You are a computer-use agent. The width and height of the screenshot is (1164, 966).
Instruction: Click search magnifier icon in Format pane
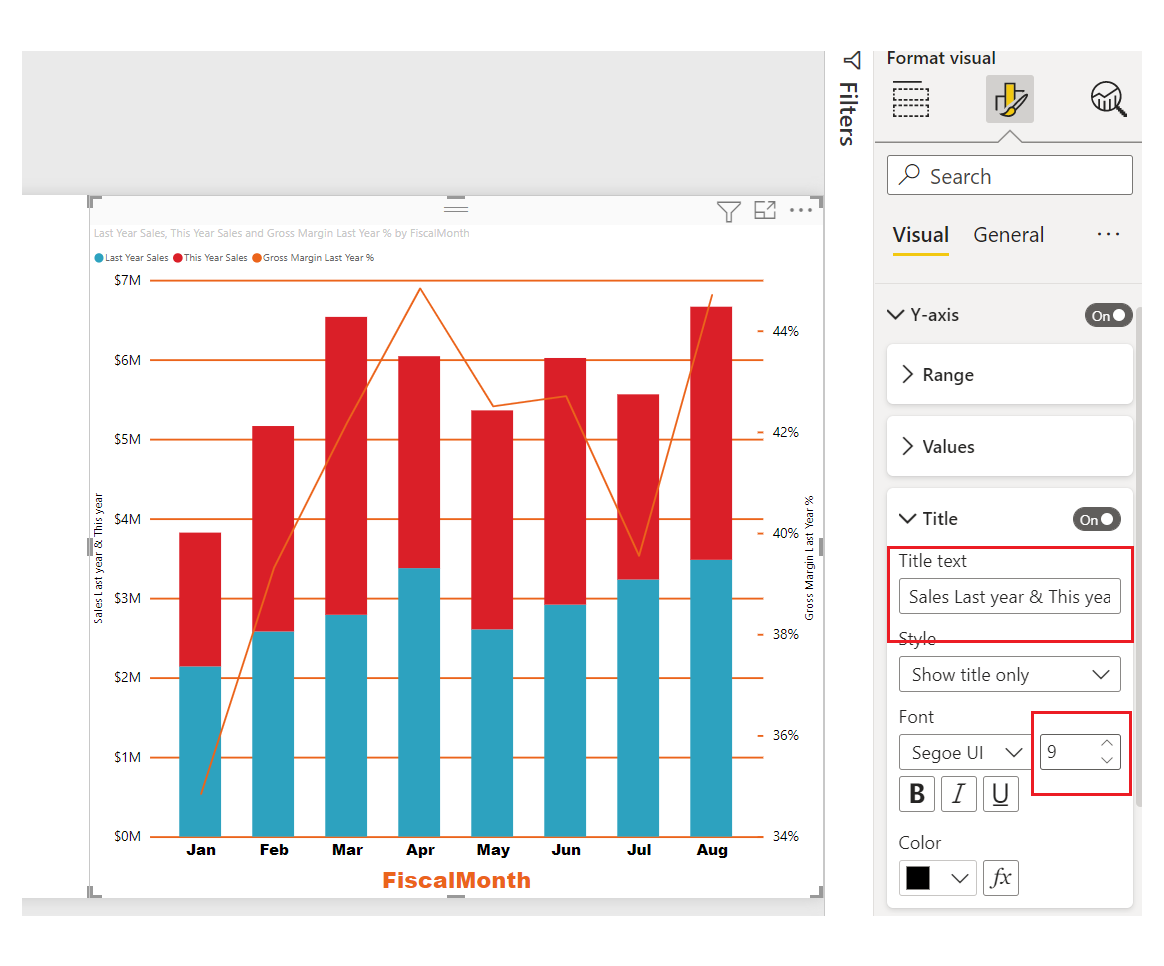pyautogui.click(x=909, y=175)
